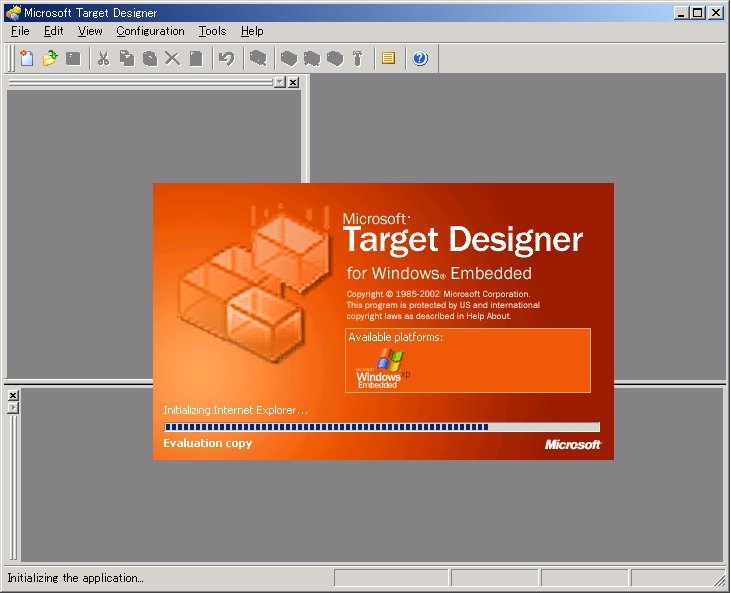Open the Help menu
731x593 pixels.
coord(252,31)
